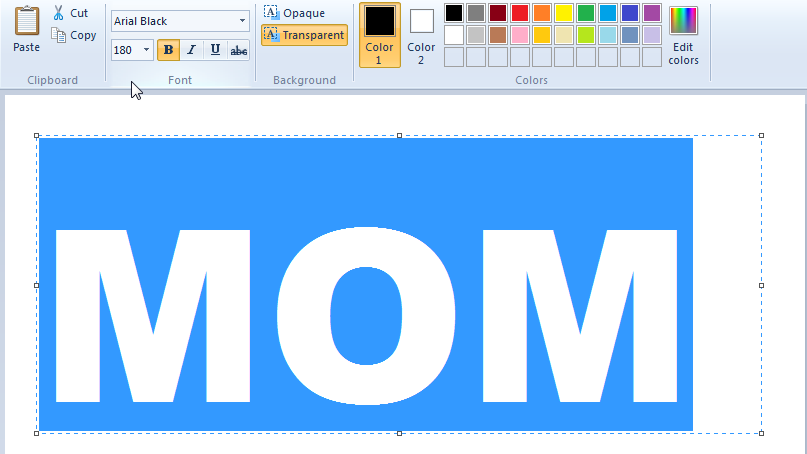Toggle Italic text formatting

click(x=191, y=50)
